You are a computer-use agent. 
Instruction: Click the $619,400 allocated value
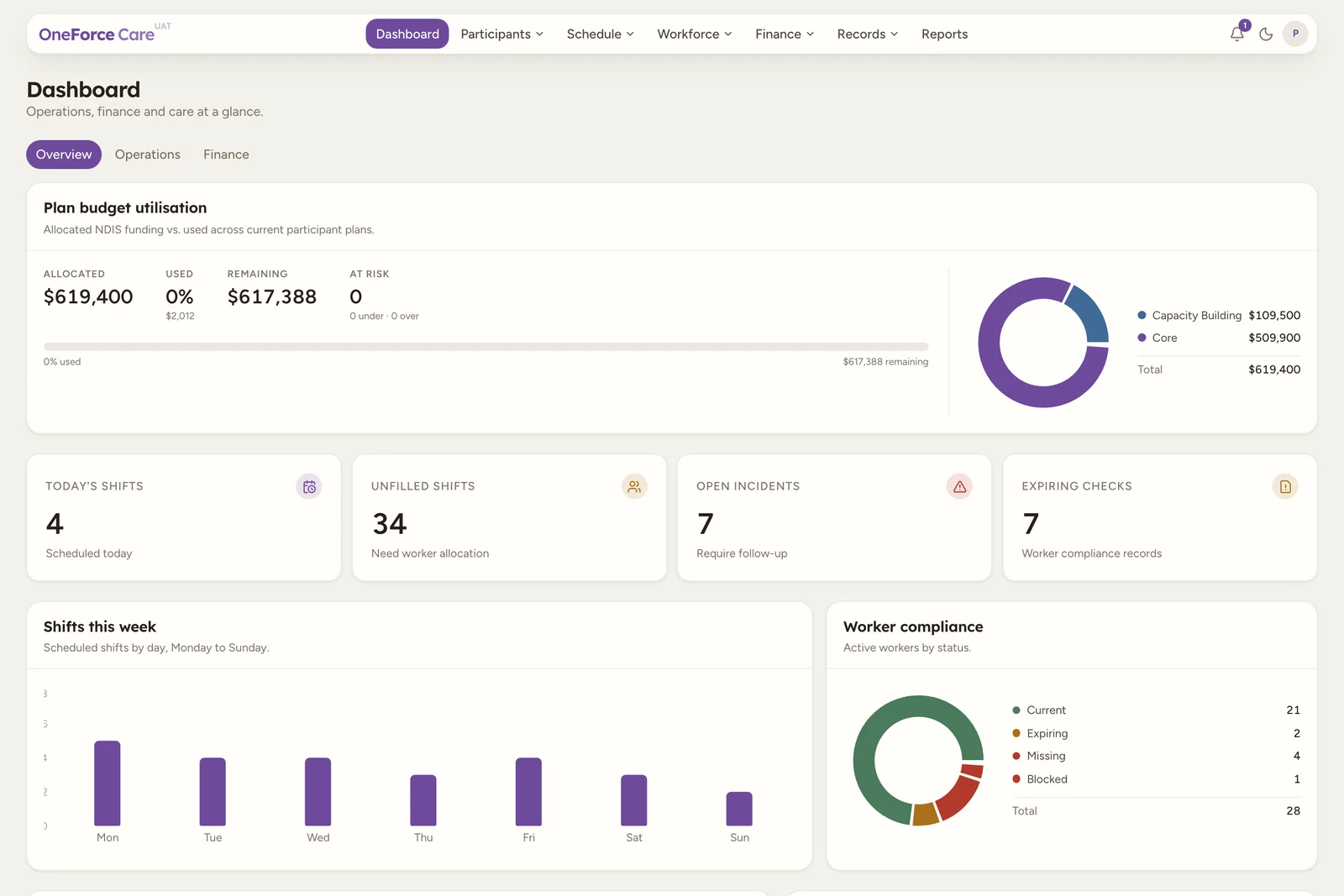pyautogui.click(x=88, y=296)
